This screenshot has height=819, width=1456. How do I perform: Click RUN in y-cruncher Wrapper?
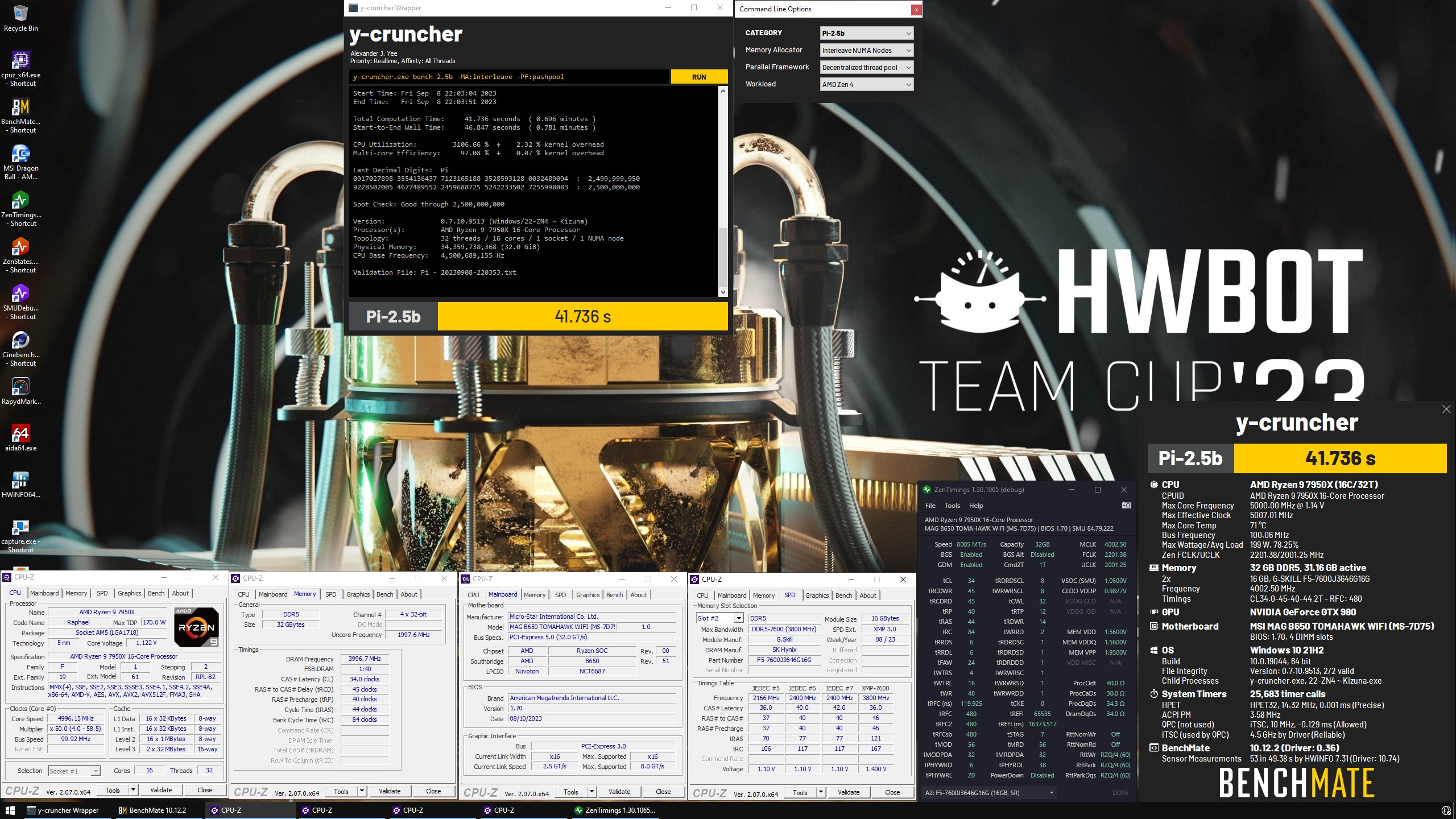[x=699, y=77]
